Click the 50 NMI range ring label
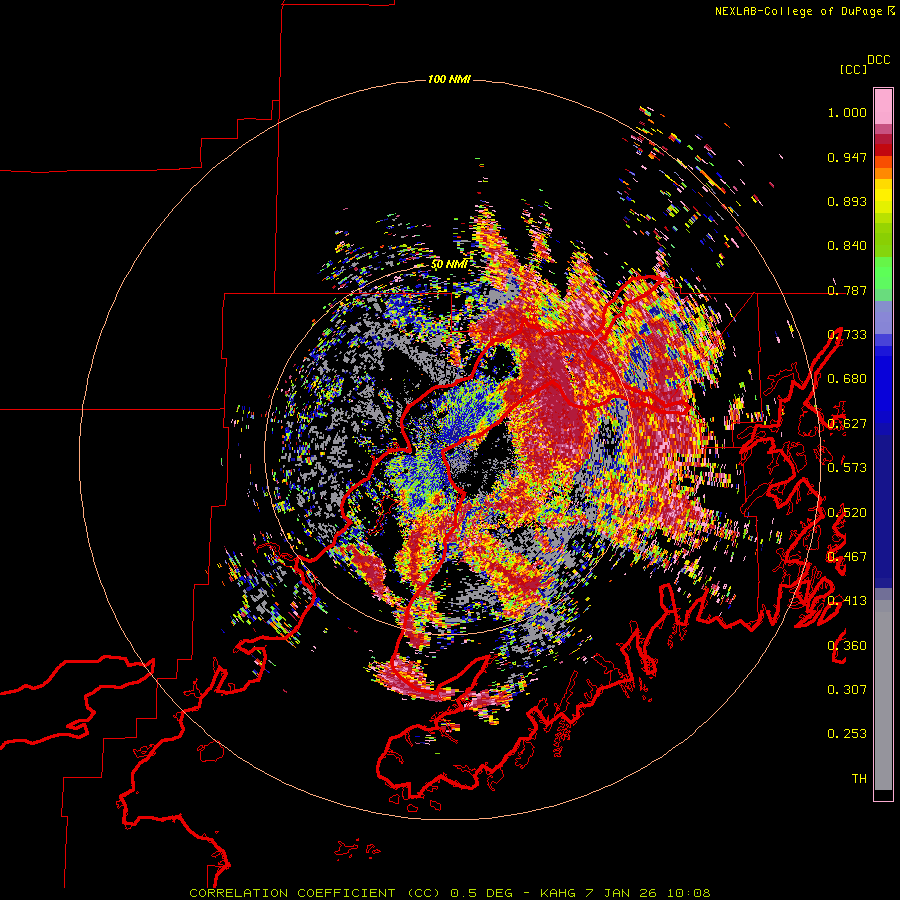 pyautogui.click(x=449, y=264)
